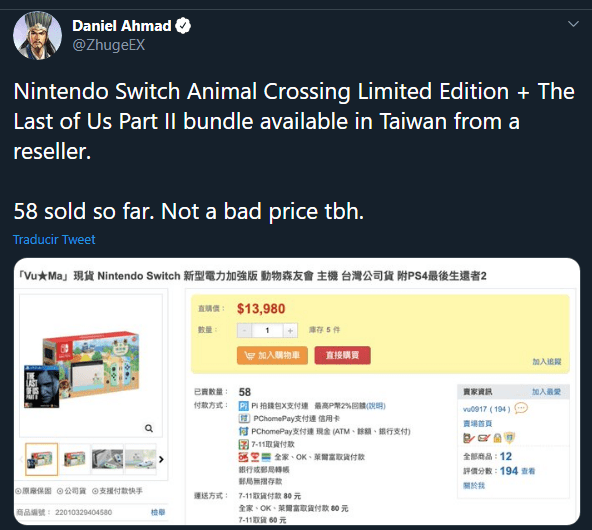
Task: Click the verified badge next to Daniel Ahmad
Action: [x=183, y=26]
